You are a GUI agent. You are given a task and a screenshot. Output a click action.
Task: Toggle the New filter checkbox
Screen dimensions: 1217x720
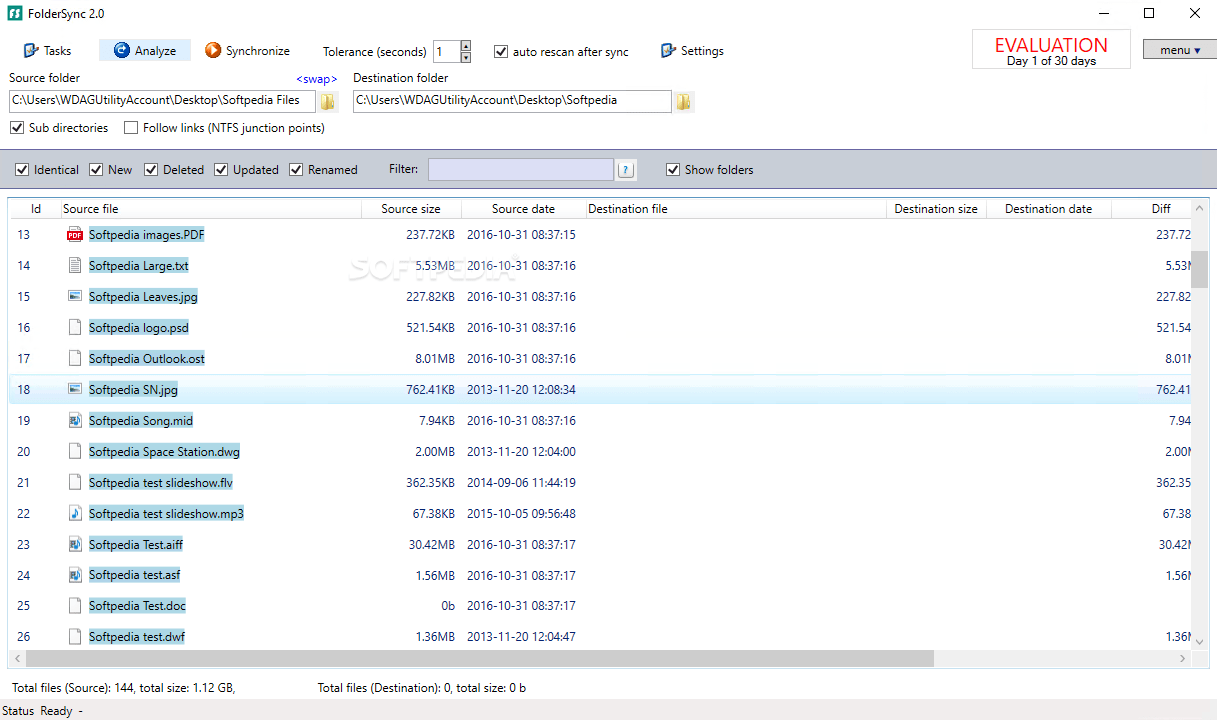coord(96,170)
